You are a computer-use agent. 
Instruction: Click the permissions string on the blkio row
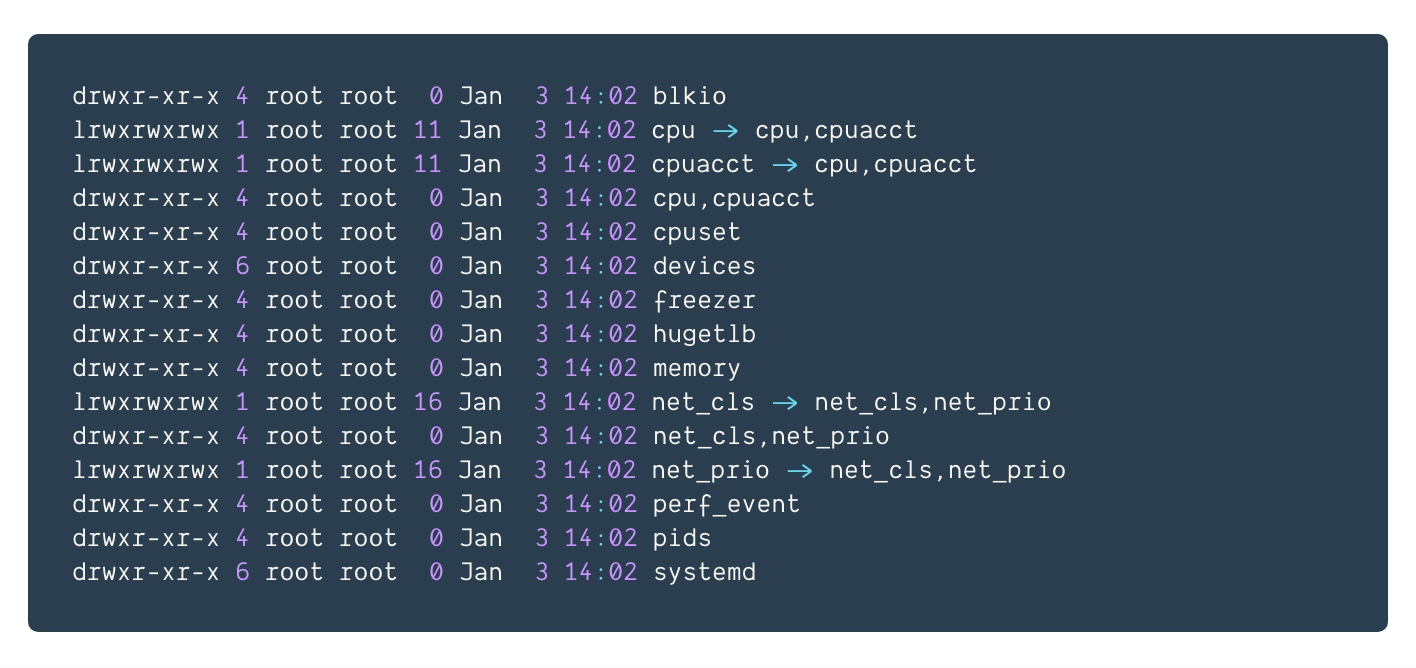146,97
